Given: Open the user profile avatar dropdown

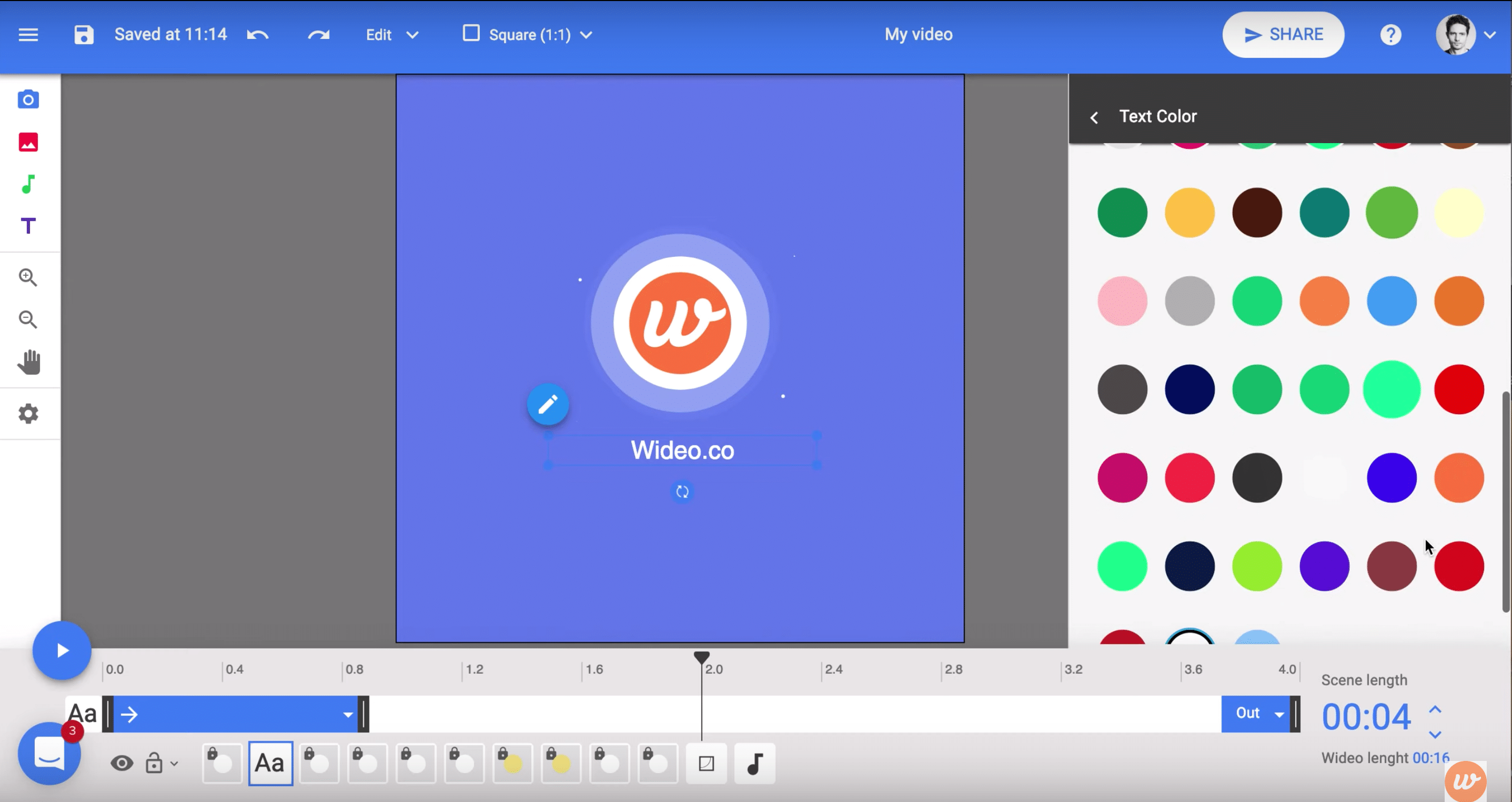Looking at the screenshot, I should 1465,35.
